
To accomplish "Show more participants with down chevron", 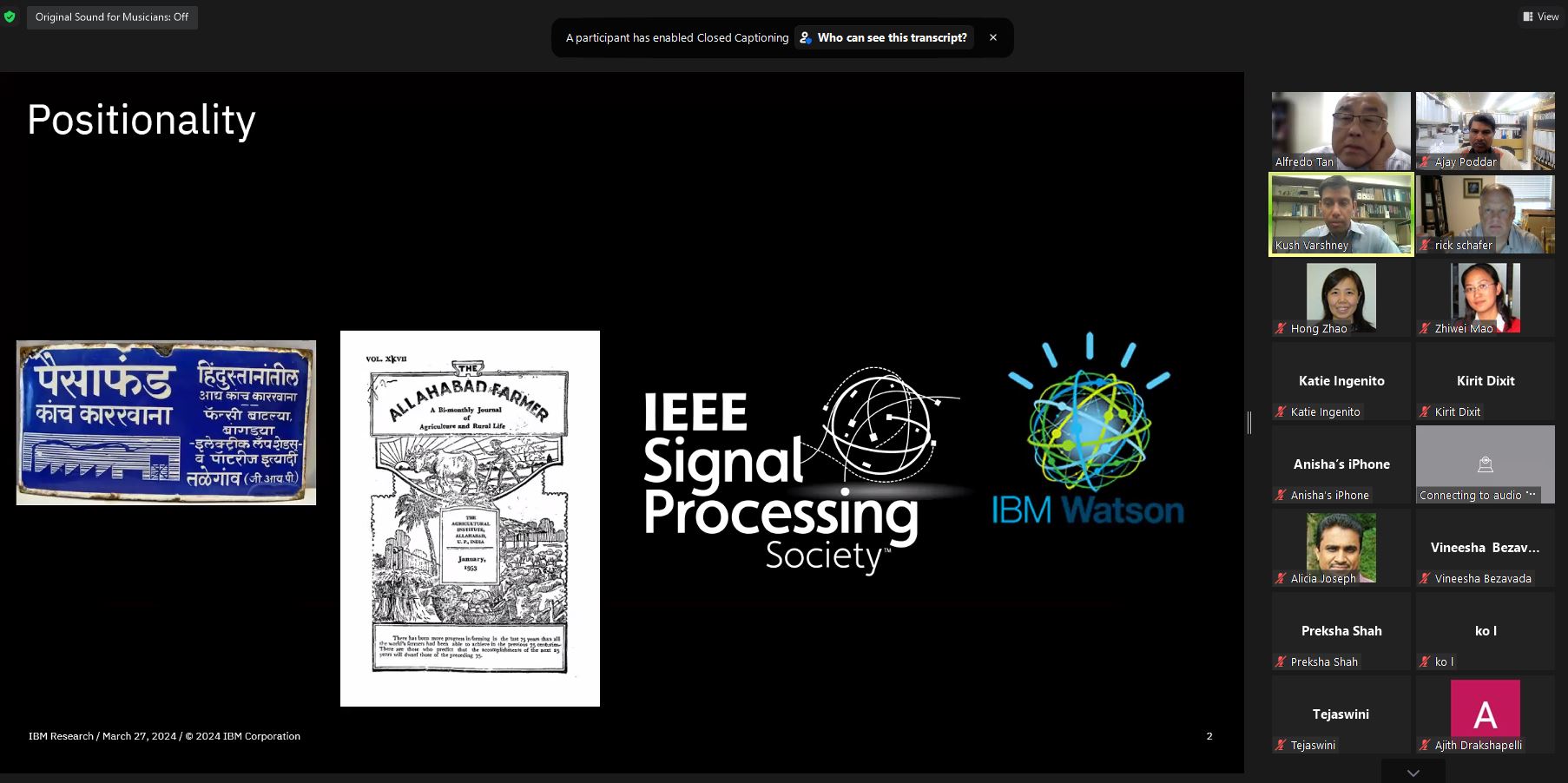I will [x=1413, y=773].
